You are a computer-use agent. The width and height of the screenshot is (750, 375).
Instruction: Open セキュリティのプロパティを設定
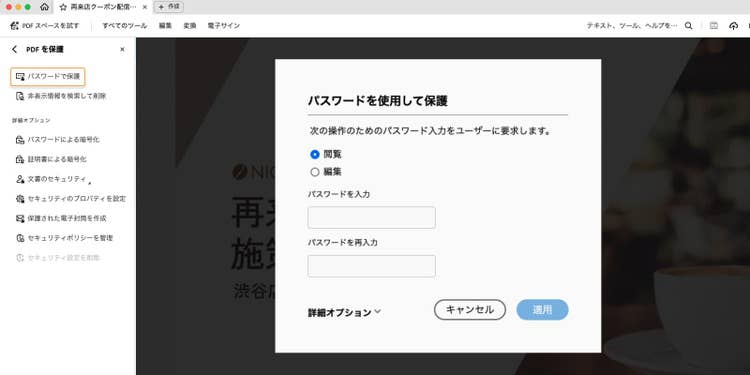pyautogui.click(x=71, y=199)
